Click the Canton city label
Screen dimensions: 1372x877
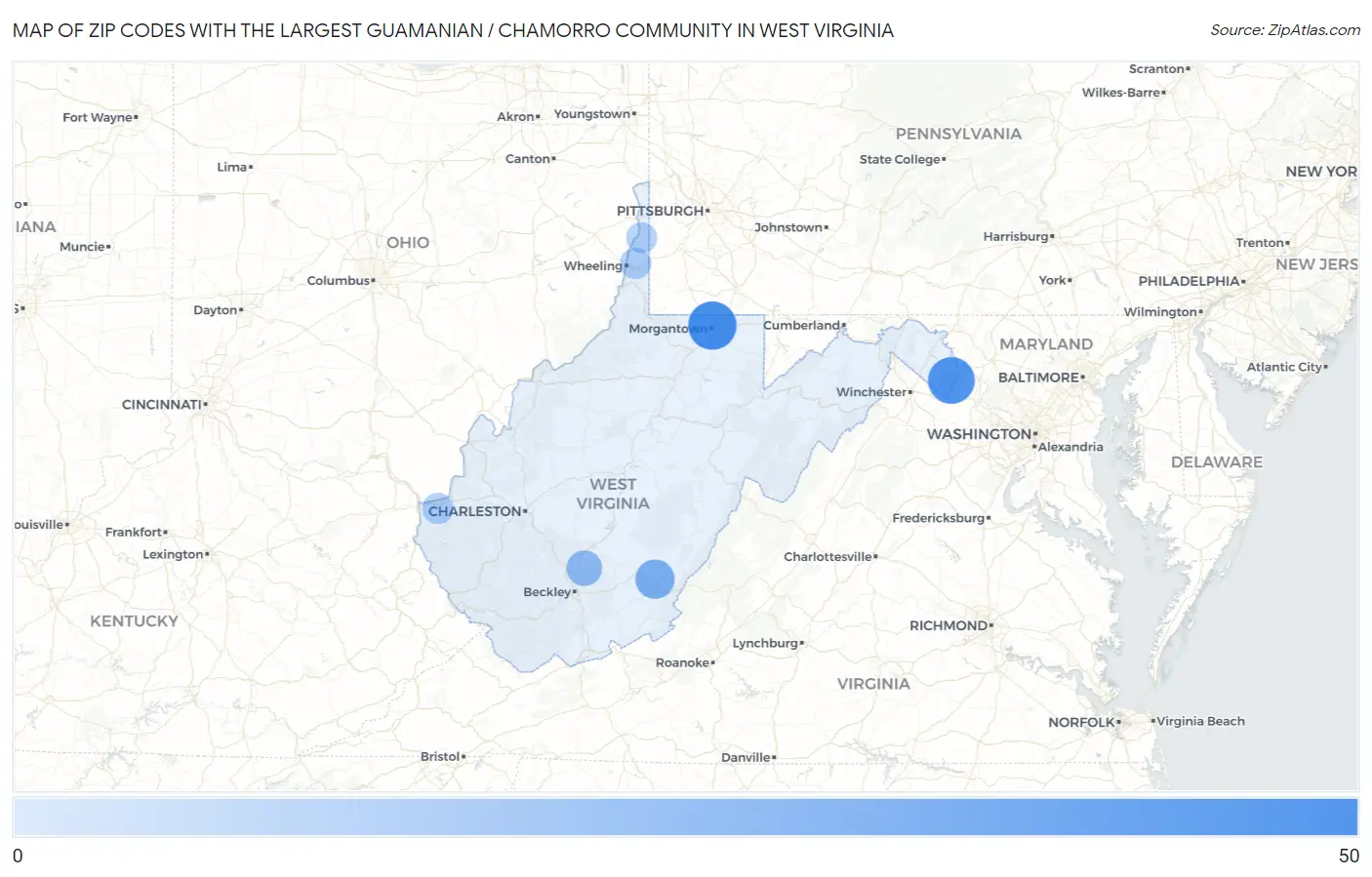click(x=528, y=159)
